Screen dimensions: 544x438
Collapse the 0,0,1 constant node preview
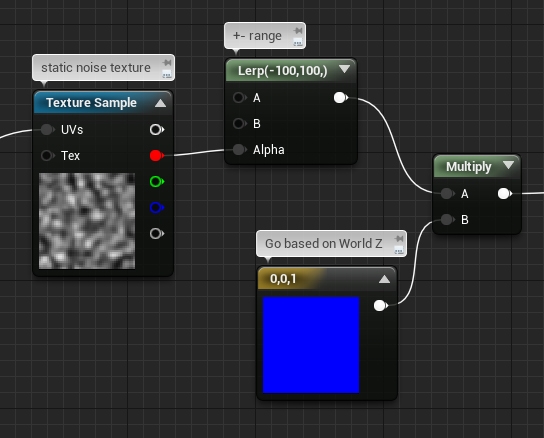384,279
